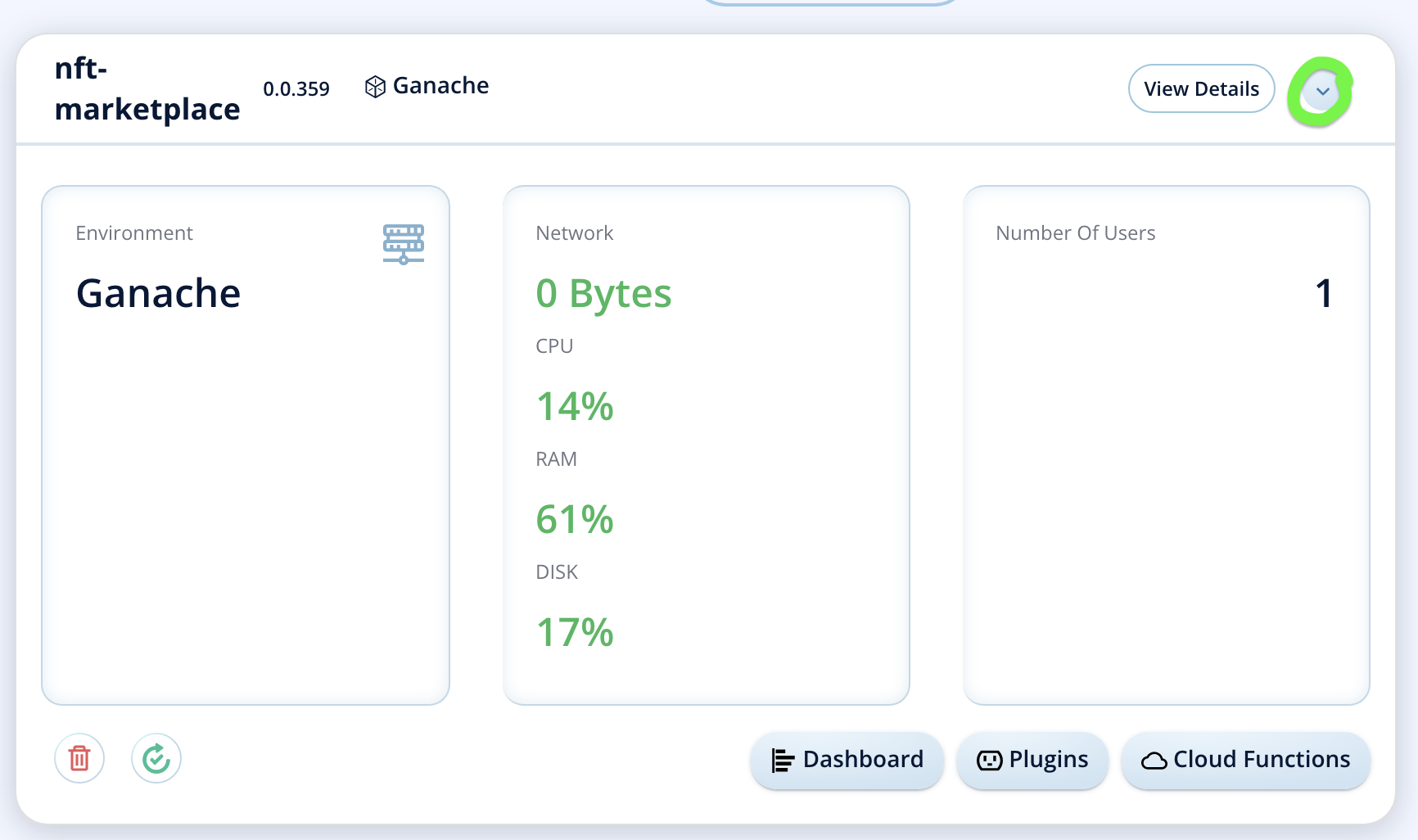
Task: Click the user count value 1
Action: 1324,293
